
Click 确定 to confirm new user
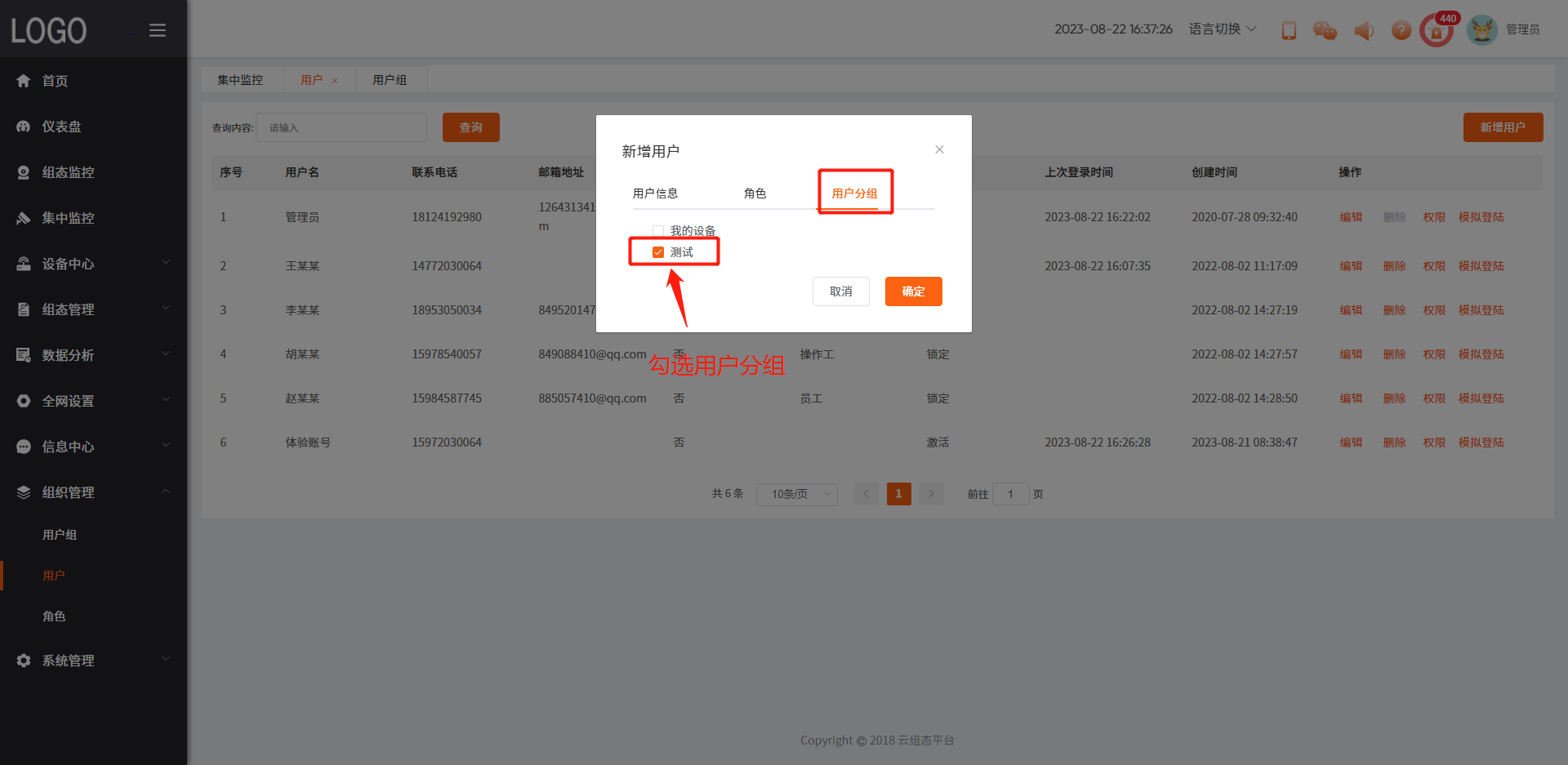pyautogui.click(x=914, y=291)
